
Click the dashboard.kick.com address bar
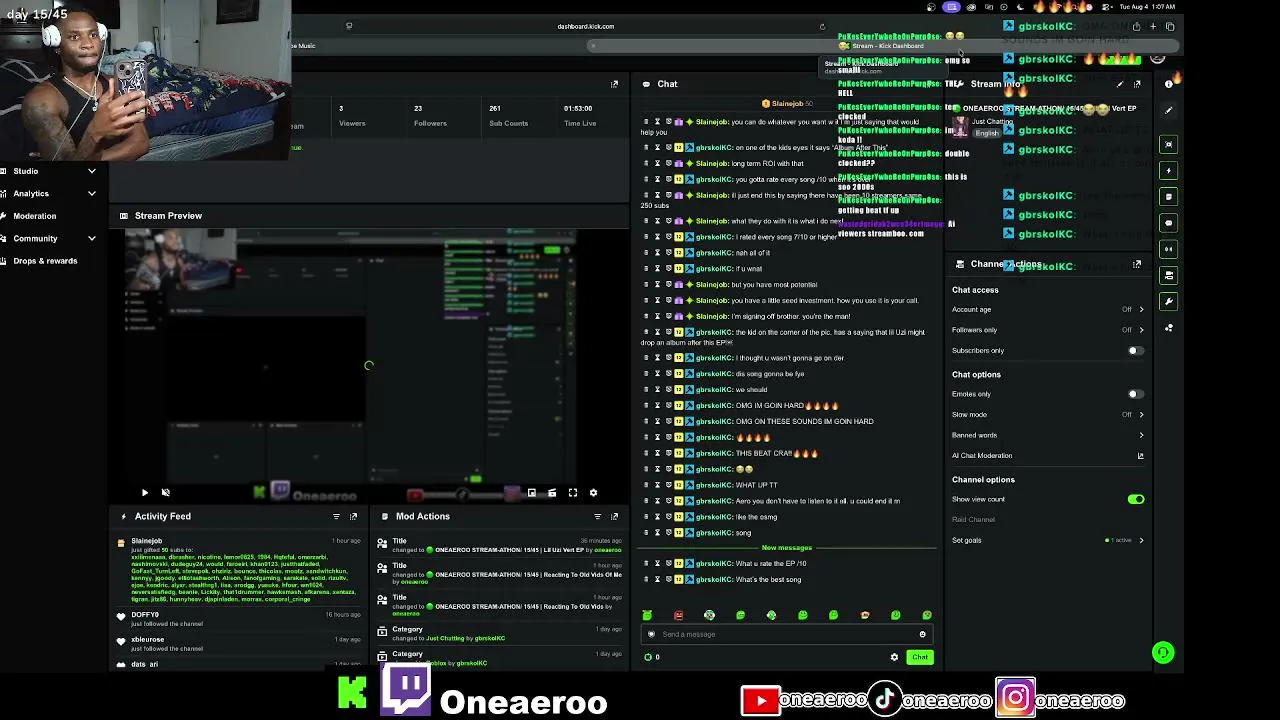click(x=586, y=26)
